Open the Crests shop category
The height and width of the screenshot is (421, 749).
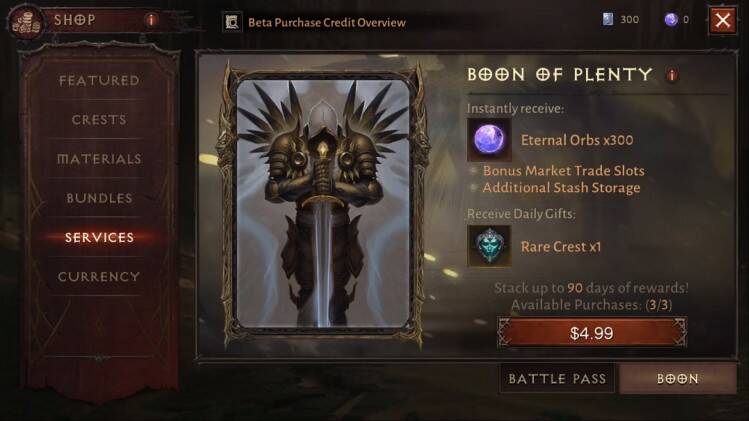pos(99,119)
